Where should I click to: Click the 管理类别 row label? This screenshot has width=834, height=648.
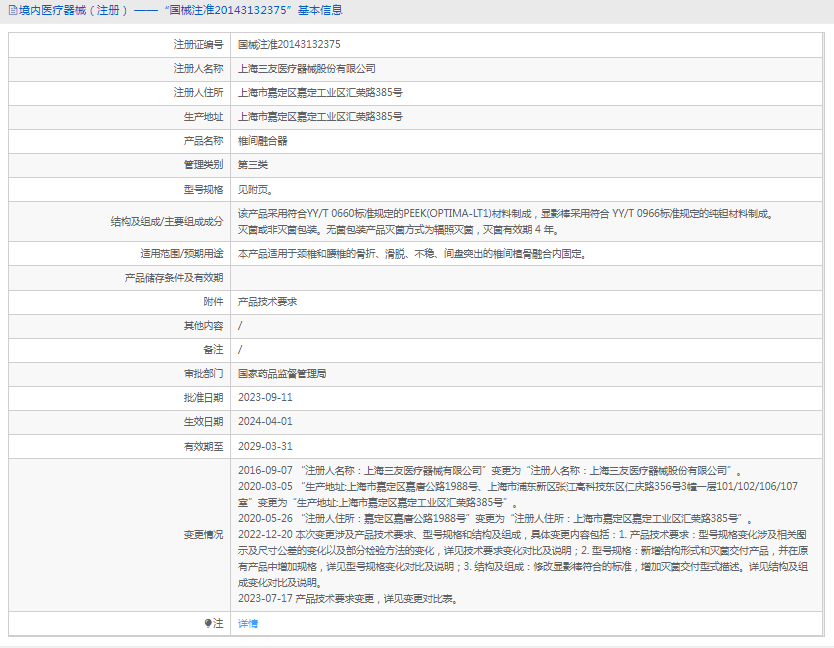204,165
